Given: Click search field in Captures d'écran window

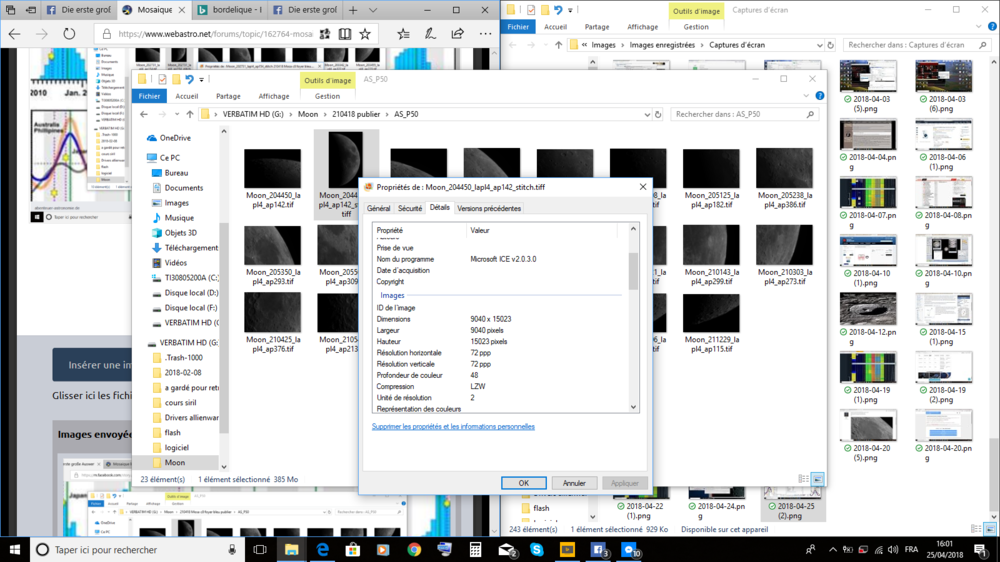Looking at the screenshot, I should [x=915, y=45].
